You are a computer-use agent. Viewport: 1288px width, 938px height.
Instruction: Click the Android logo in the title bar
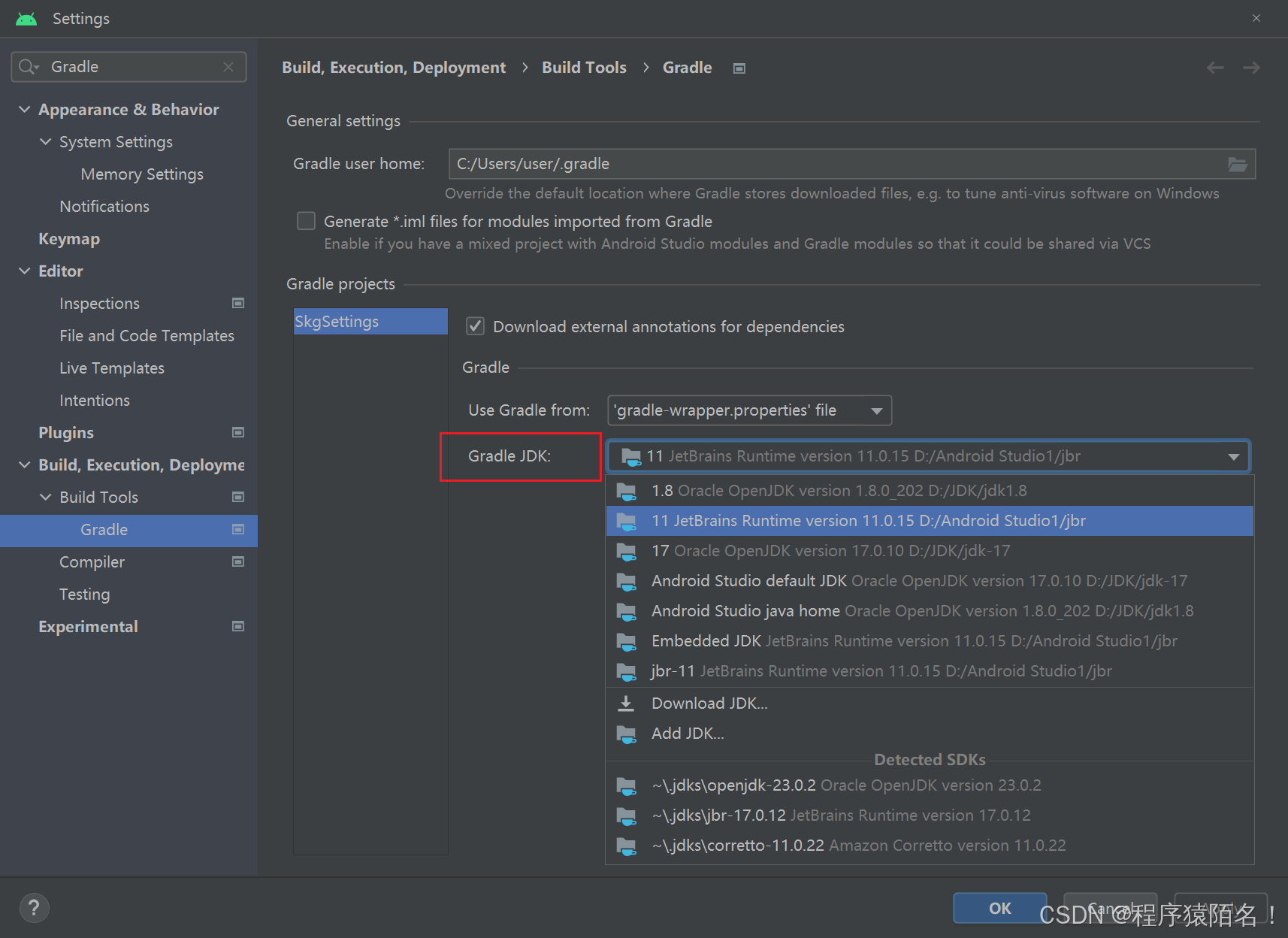[26, 18]
